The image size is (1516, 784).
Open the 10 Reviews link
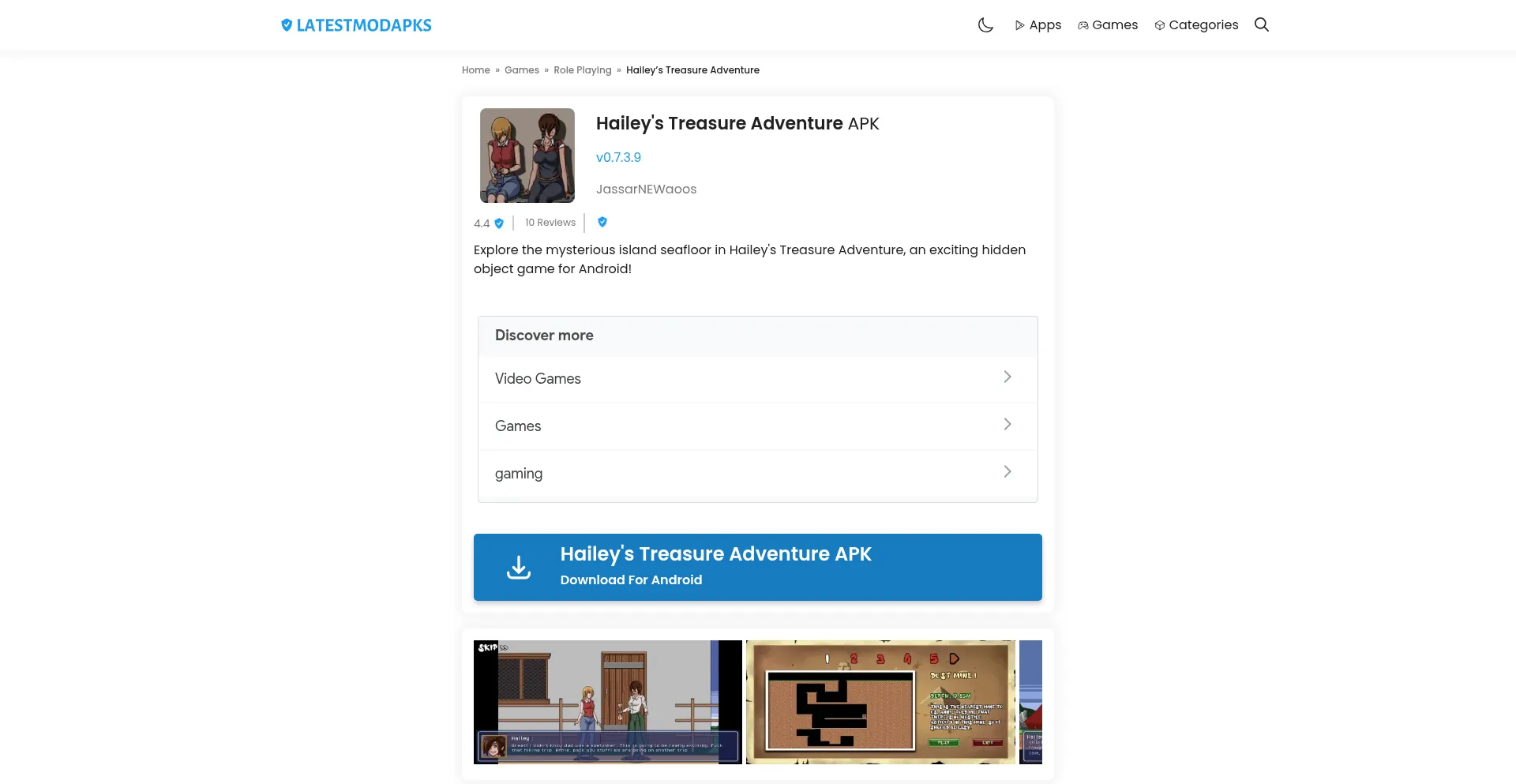coord(550,223)
